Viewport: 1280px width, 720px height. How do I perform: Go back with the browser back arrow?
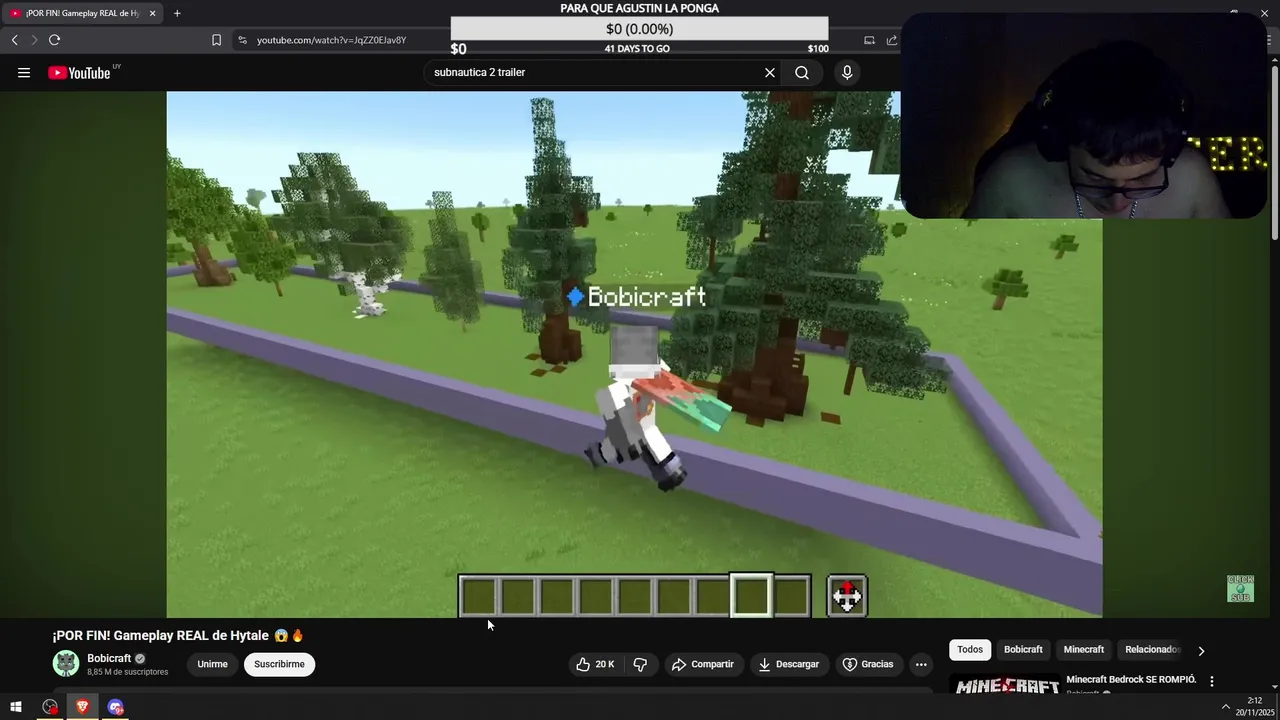coord(14,40)
